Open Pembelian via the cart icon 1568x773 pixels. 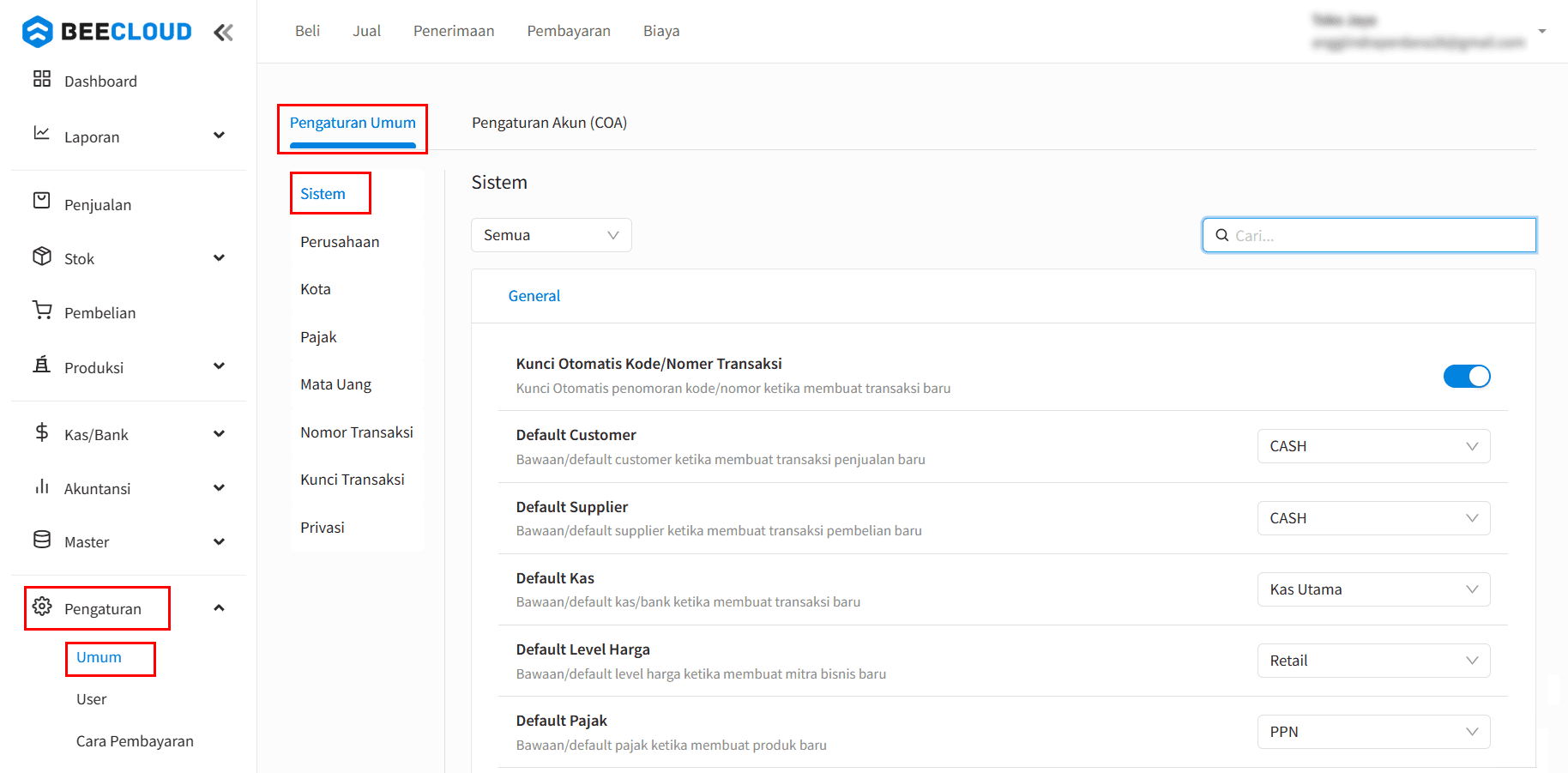point(42,310)
